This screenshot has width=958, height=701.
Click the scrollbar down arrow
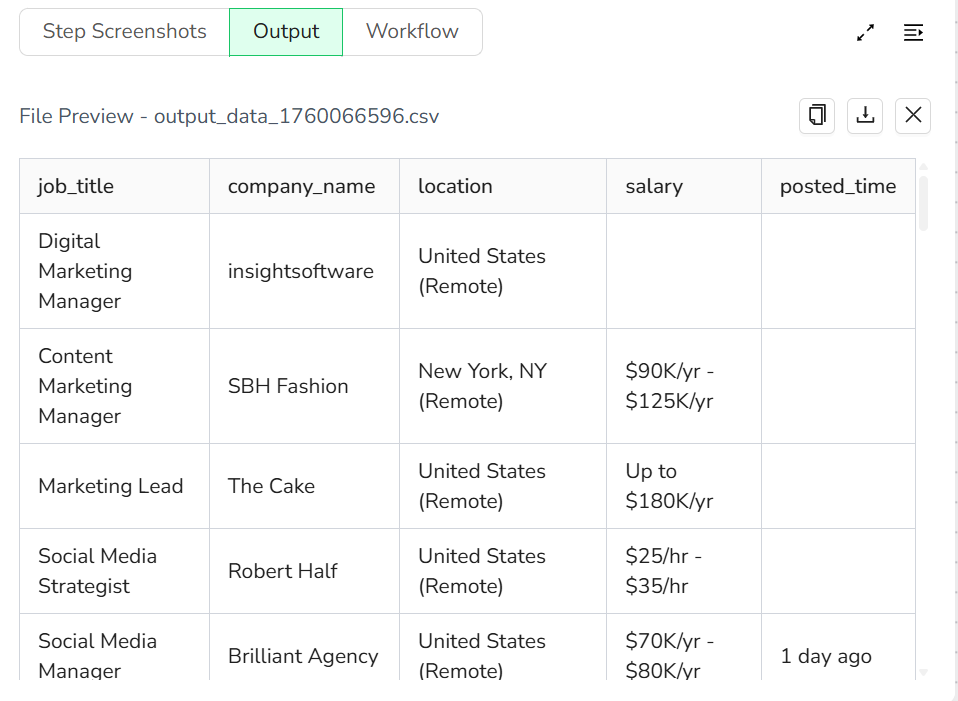click(923, 672)
